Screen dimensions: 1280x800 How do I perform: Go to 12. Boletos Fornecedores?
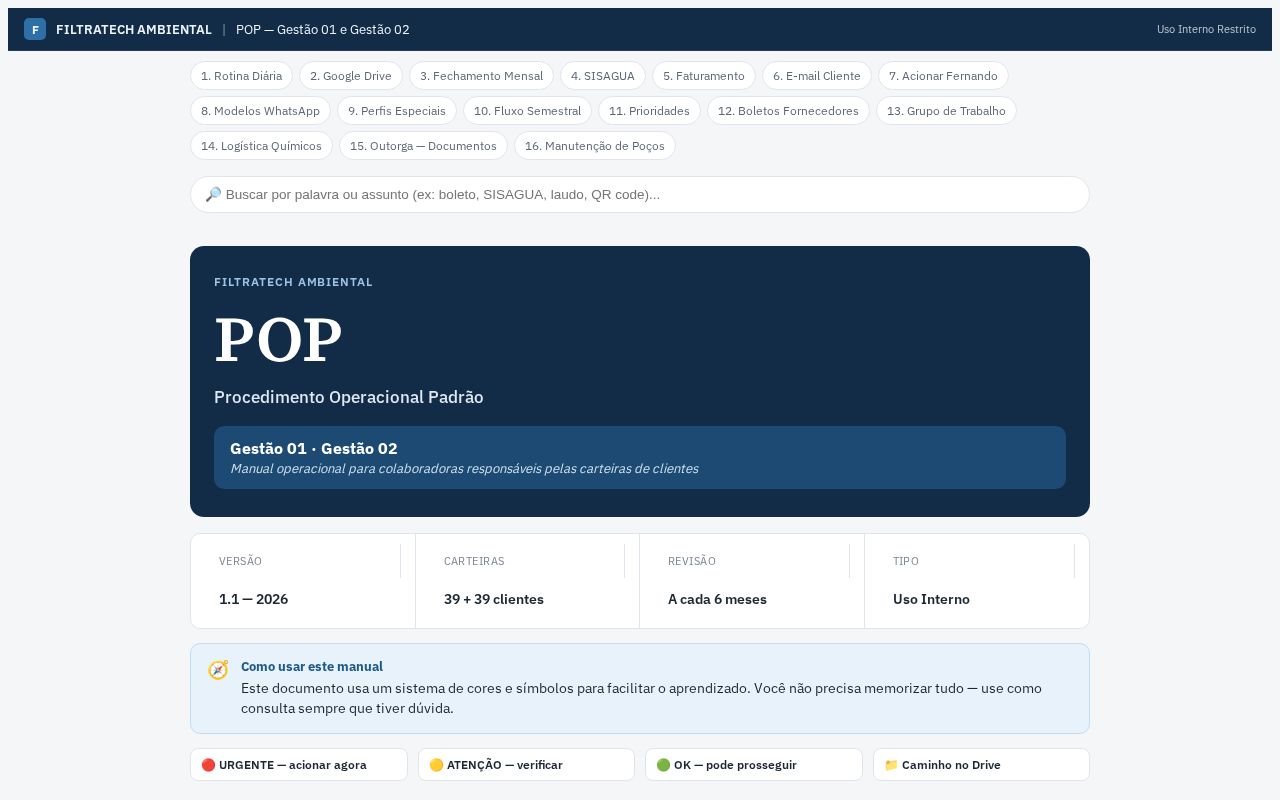pyautogui.click(x=788, y=111)
